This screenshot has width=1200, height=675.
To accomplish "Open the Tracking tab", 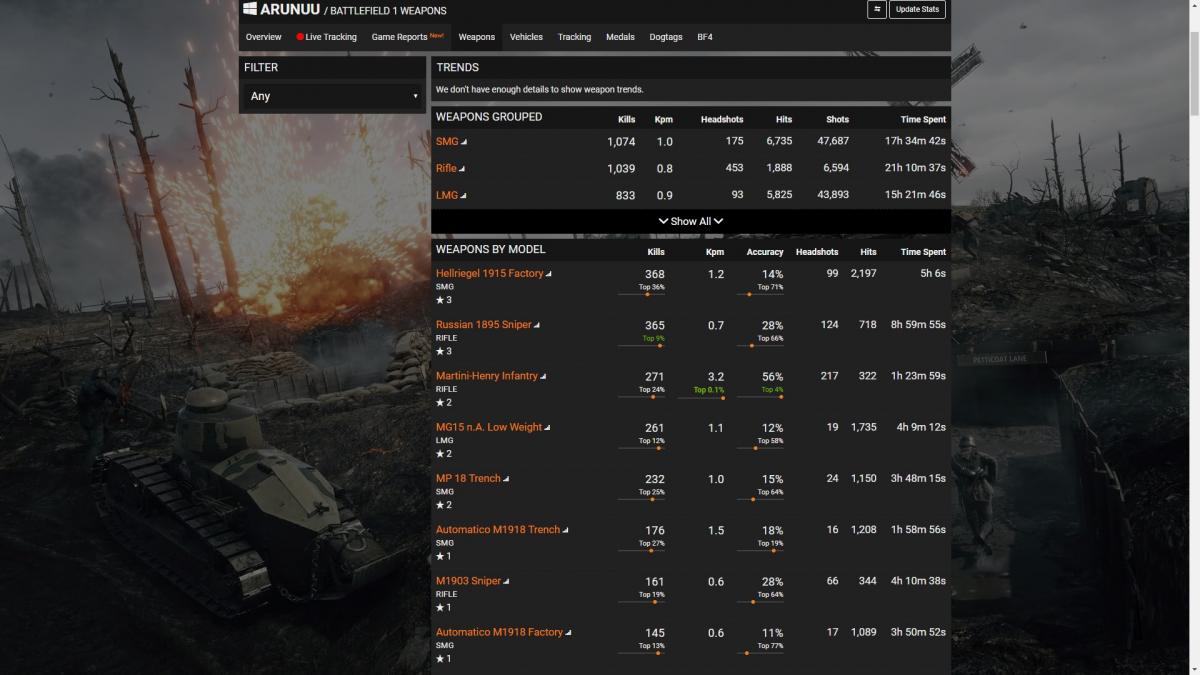I will pos(574,37).
